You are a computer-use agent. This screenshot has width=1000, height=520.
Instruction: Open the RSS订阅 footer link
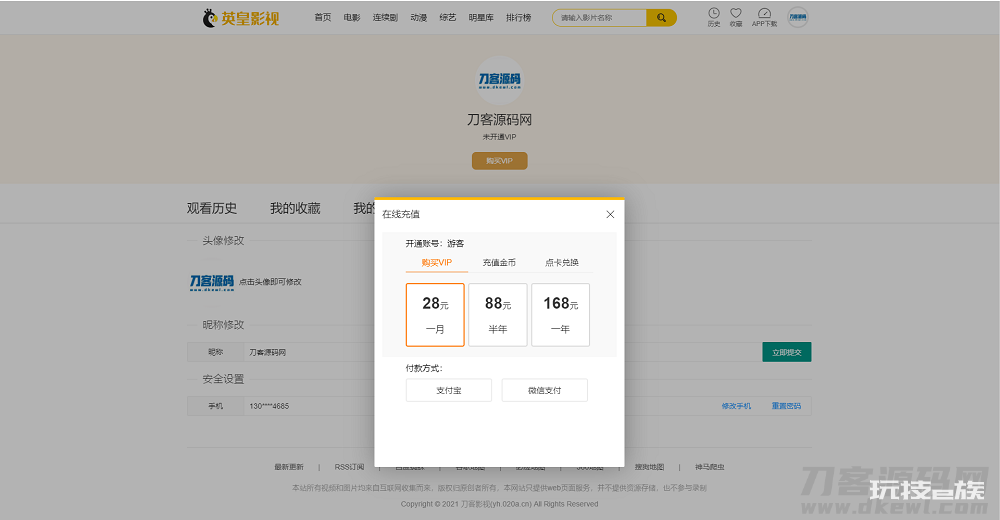(x=349, y=467)
